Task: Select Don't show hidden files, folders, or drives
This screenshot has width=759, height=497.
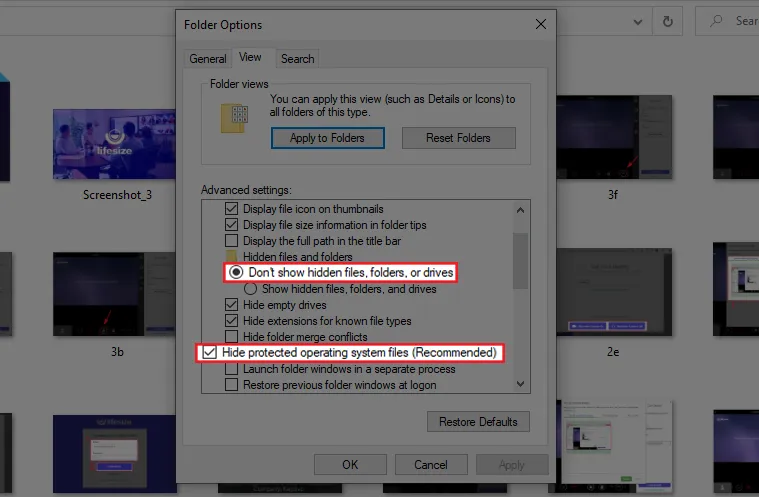Action: coord(236,272)
